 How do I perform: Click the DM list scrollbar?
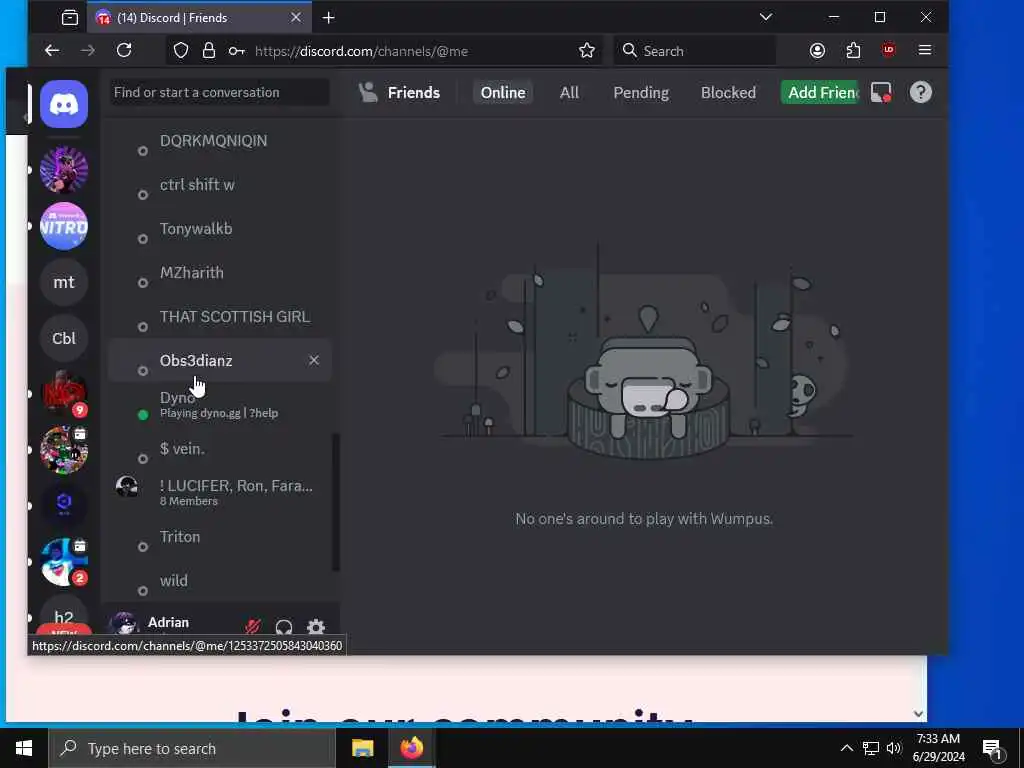point(336,502)
